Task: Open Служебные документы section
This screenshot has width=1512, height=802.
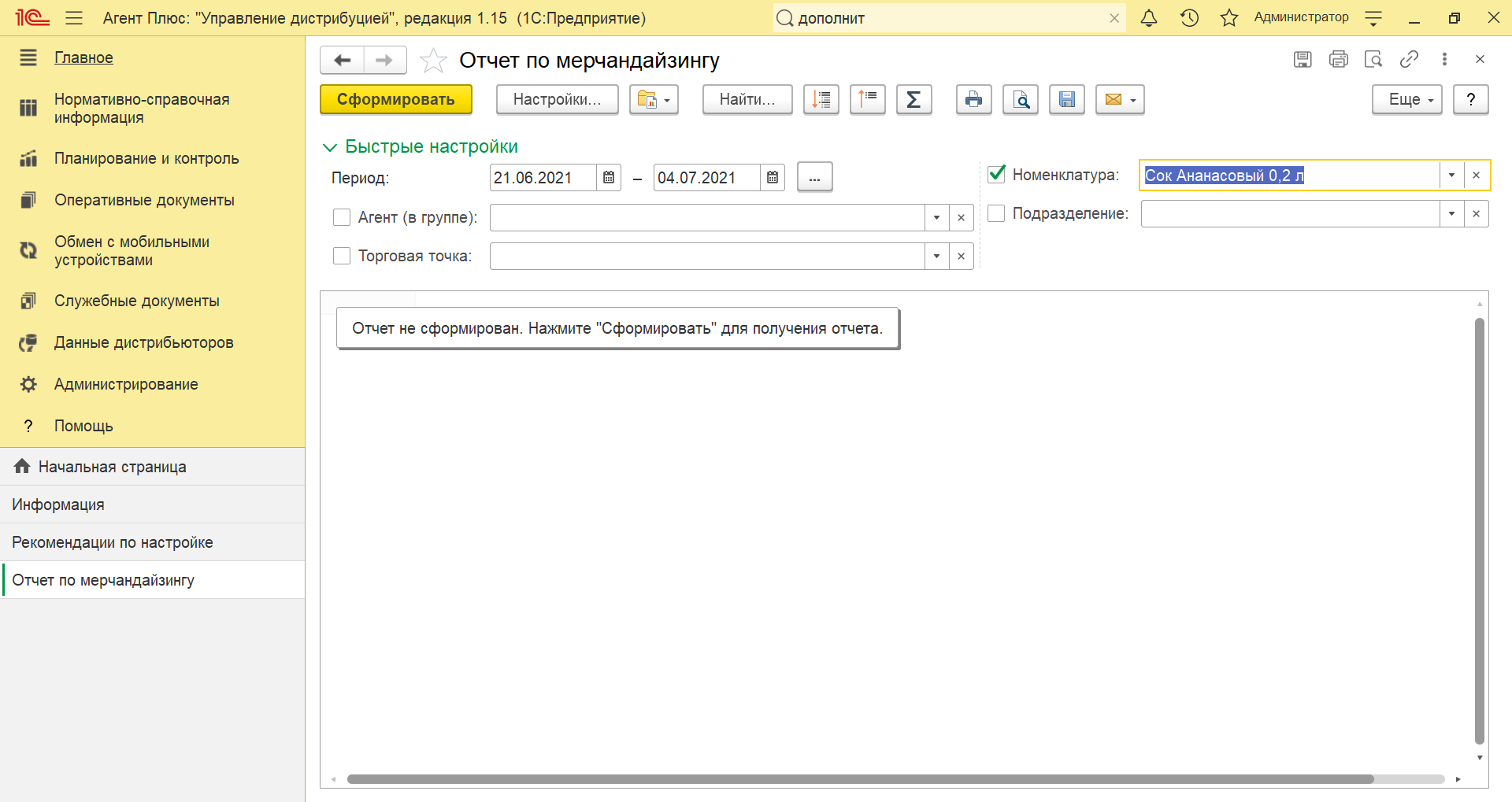Action: point(137,301)
